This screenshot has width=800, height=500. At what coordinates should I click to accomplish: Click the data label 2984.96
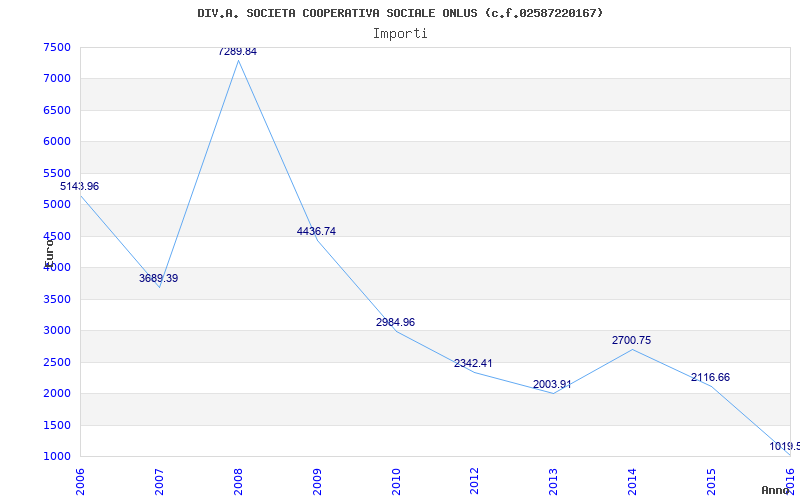[x=395, y=322]
